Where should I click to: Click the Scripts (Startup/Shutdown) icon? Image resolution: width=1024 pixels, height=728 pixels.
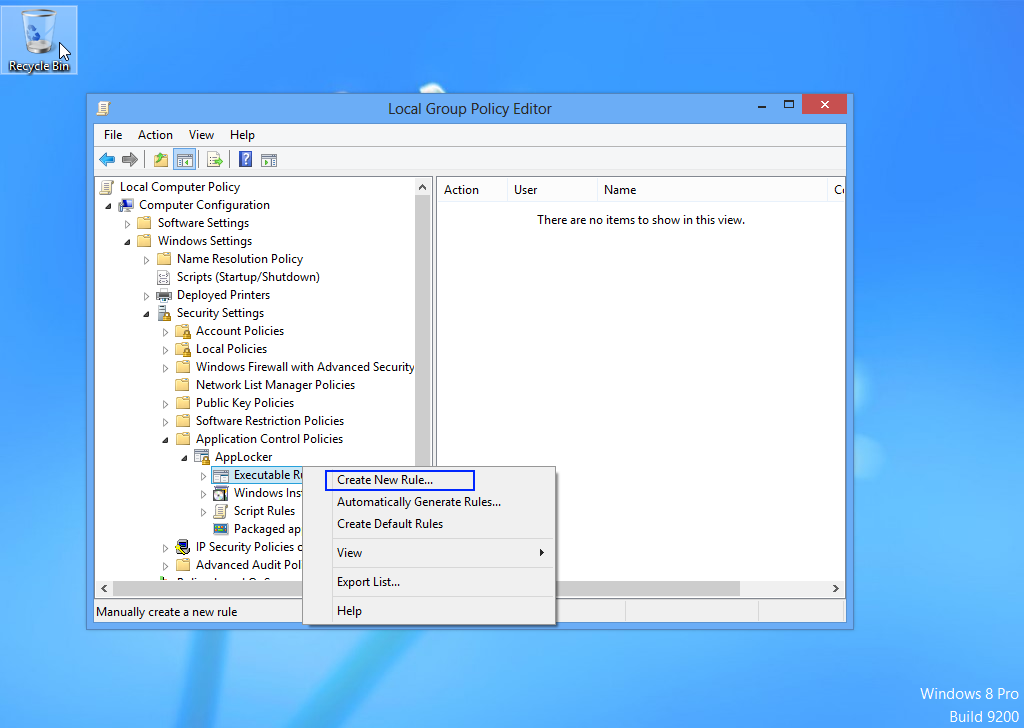163,277
